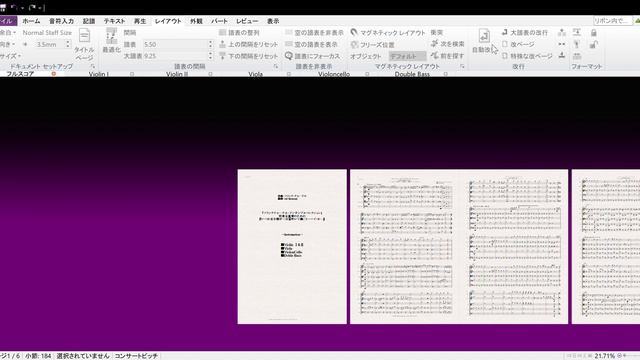Click the title page thumbnail

(x=292, y=247)
